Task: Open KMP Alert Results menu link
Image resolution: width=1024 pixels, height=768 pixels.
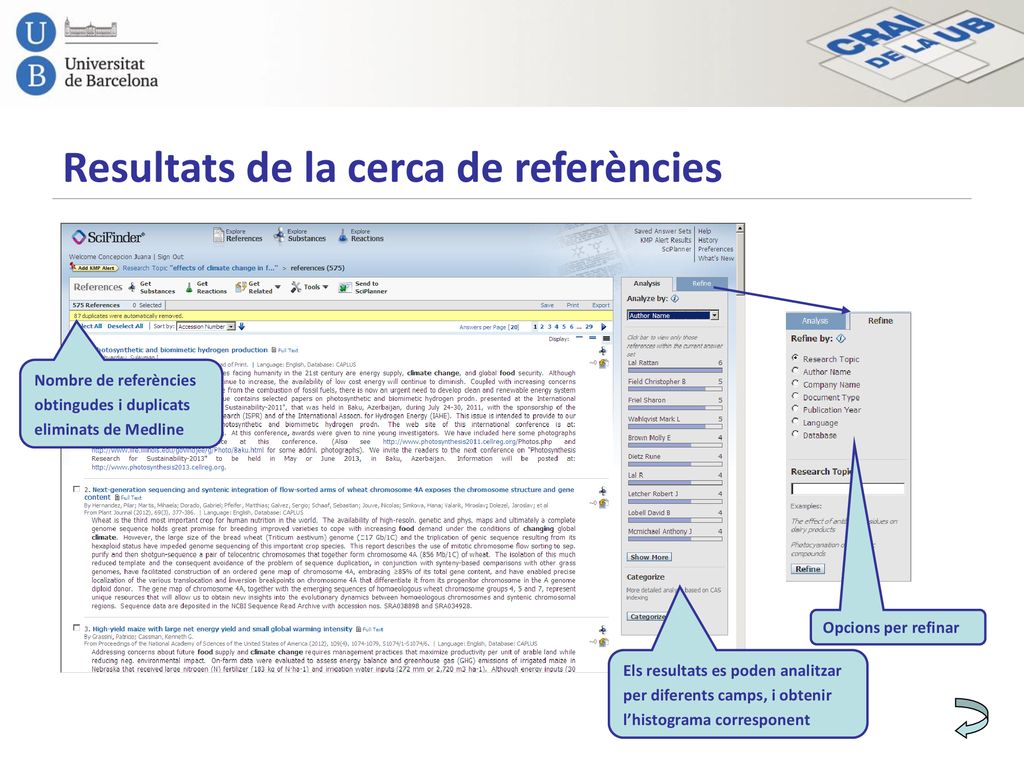Action: tap(665, 240)
